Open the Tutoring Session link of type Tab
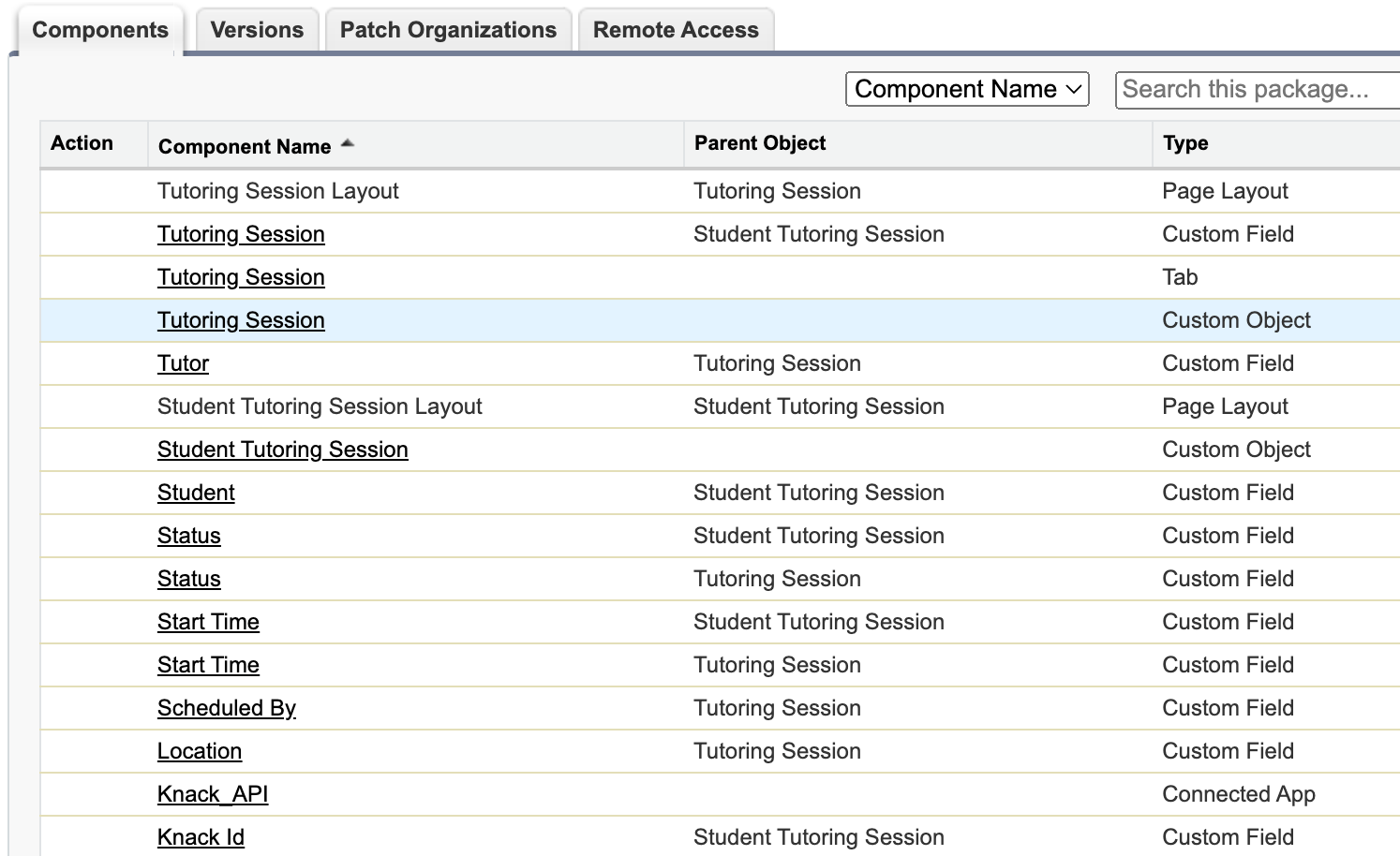 tap(241, 277)
